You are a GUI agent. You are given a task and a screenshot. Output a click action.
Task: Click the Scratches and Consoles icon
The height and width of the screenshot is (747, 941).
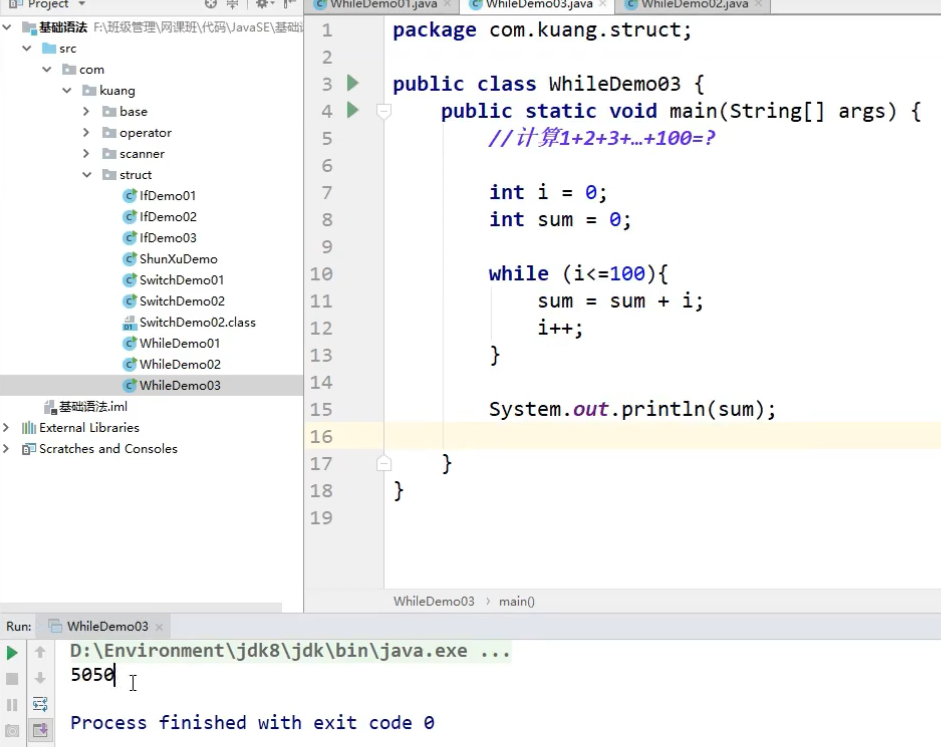click(29, 449)
